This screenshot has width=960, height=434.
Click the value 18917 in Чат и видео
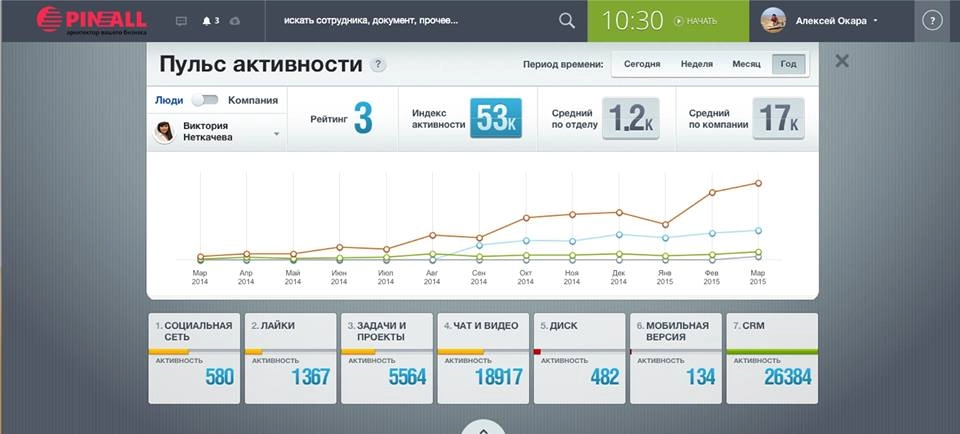pyautogui.click(x=498, y=376)
